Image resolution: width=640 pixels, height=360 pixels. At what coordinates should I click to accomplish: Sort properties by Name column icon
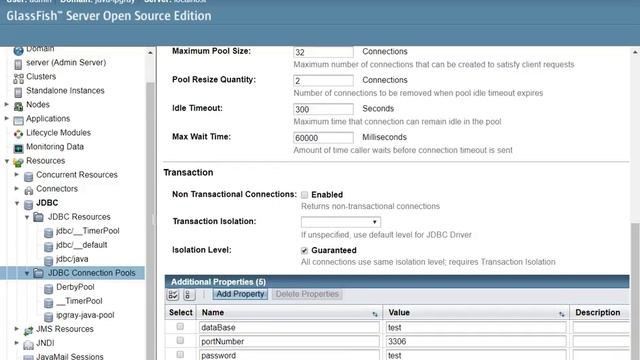[375, 313]
